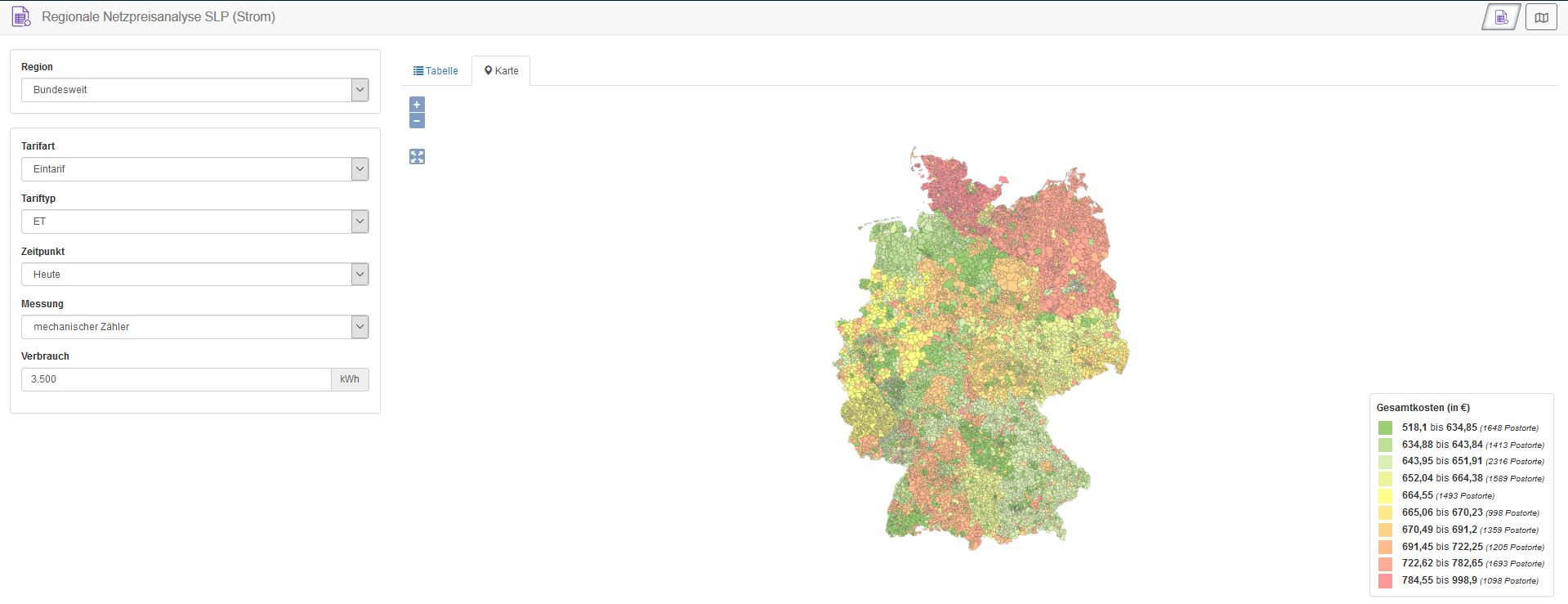Click the kWh unit addon
The width and height of the screenshot is (1568, 604).
[x=350, y=379]
